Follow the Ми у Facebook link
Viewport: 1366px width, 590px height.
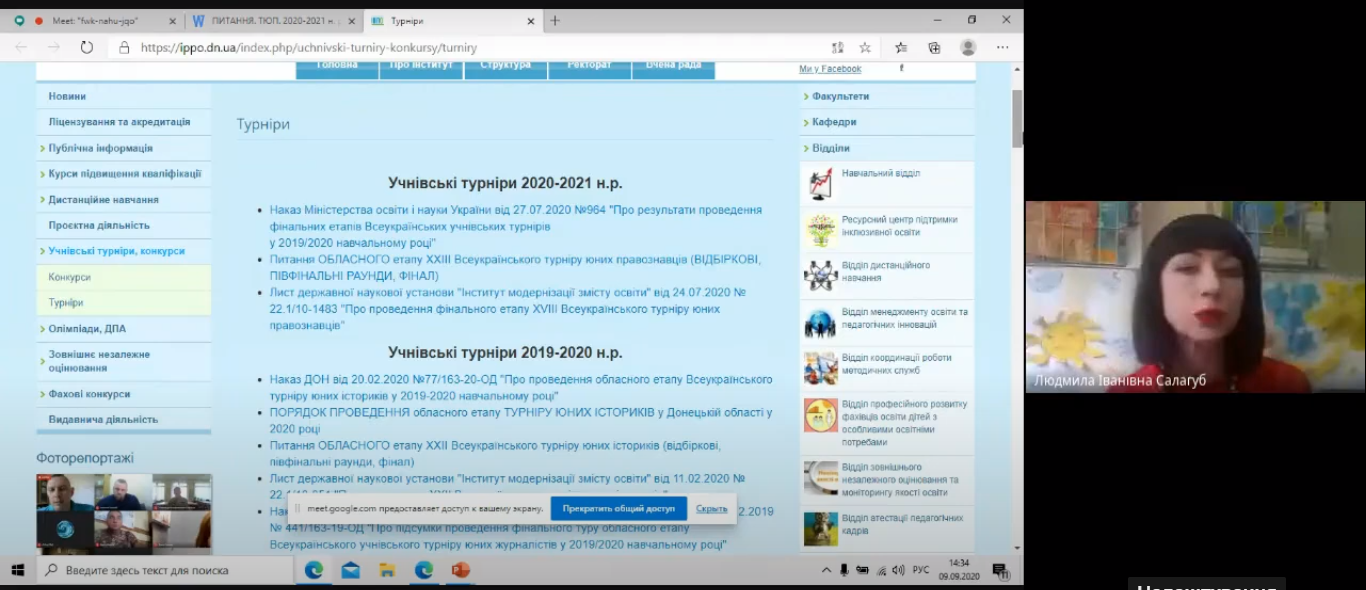[x=830, y=69]
